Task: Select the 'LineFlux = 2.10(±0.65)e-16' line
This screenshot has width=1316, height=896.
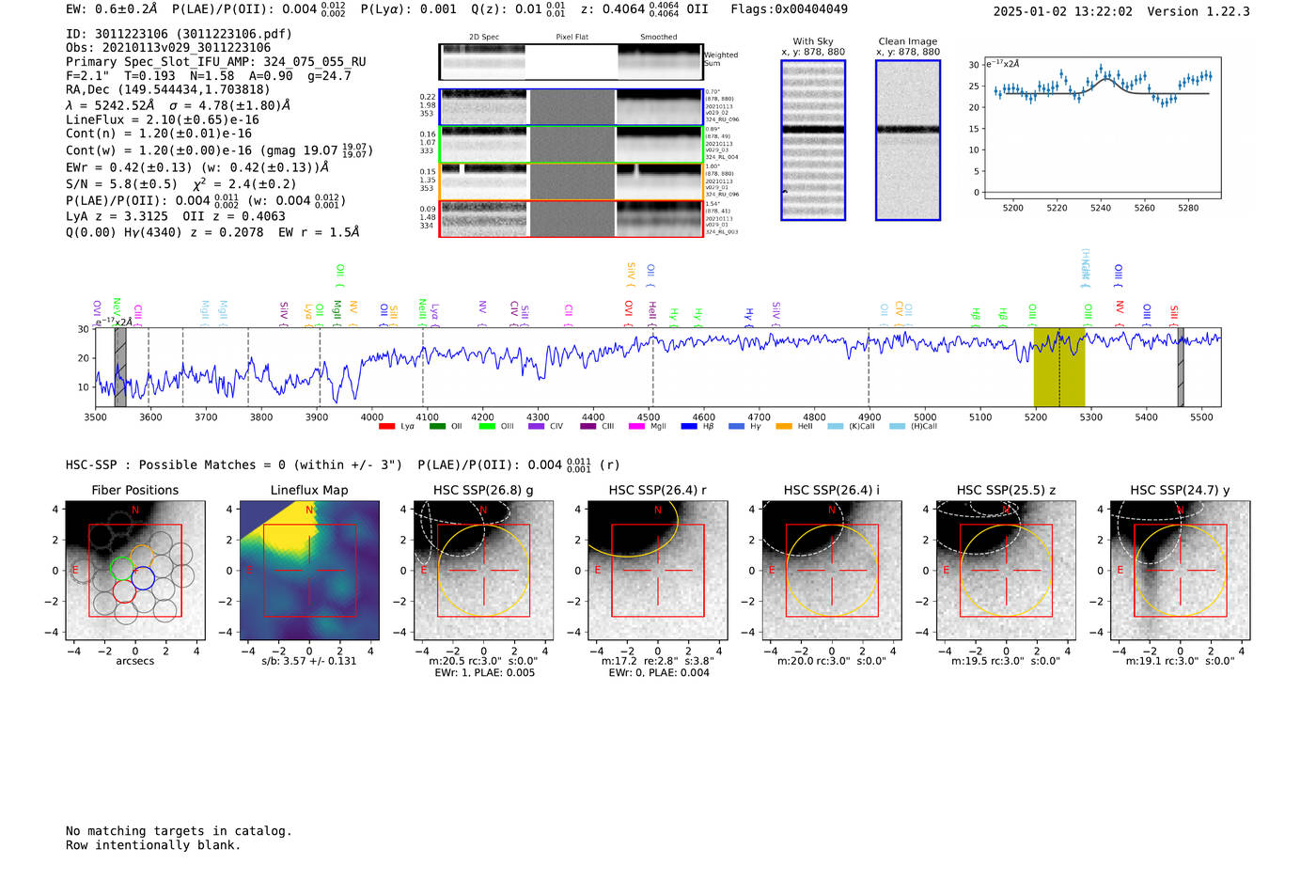Action: (163, 120)
